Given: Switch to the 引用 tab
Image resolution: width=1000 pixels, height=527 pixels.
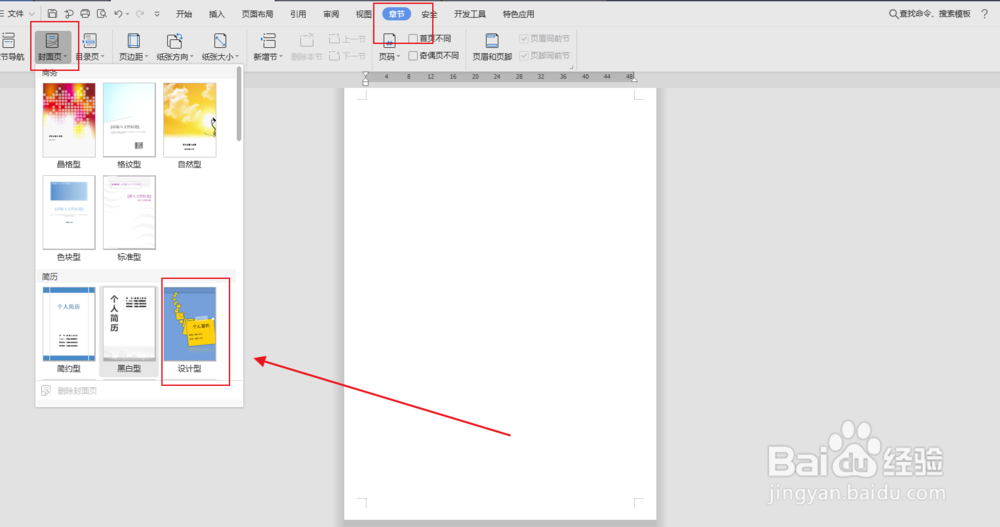Looking at the screenshot, I should click(x=298, y=14).
